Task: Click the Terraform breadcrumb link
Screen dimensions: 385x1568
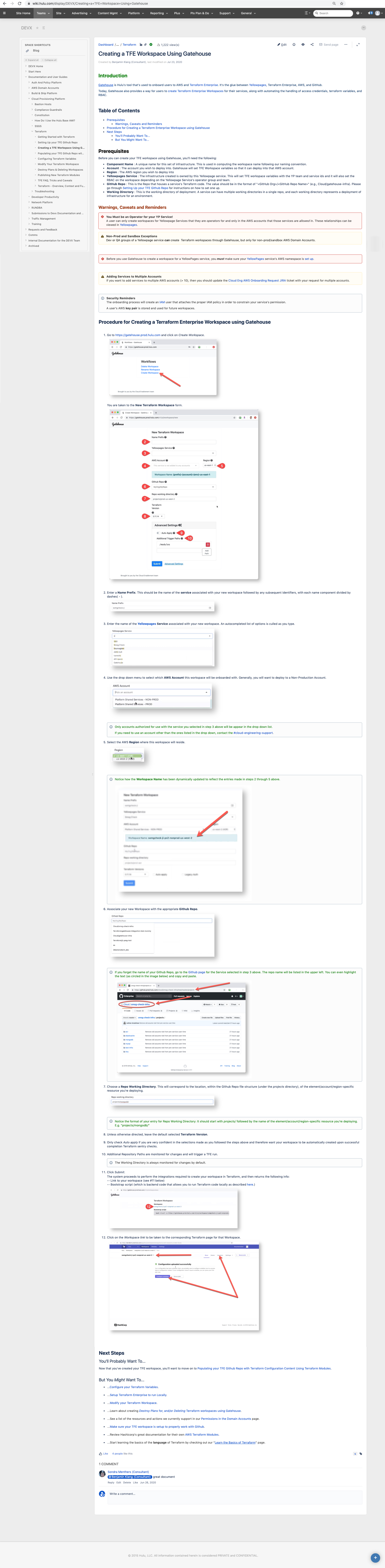Action: [130, 45]
